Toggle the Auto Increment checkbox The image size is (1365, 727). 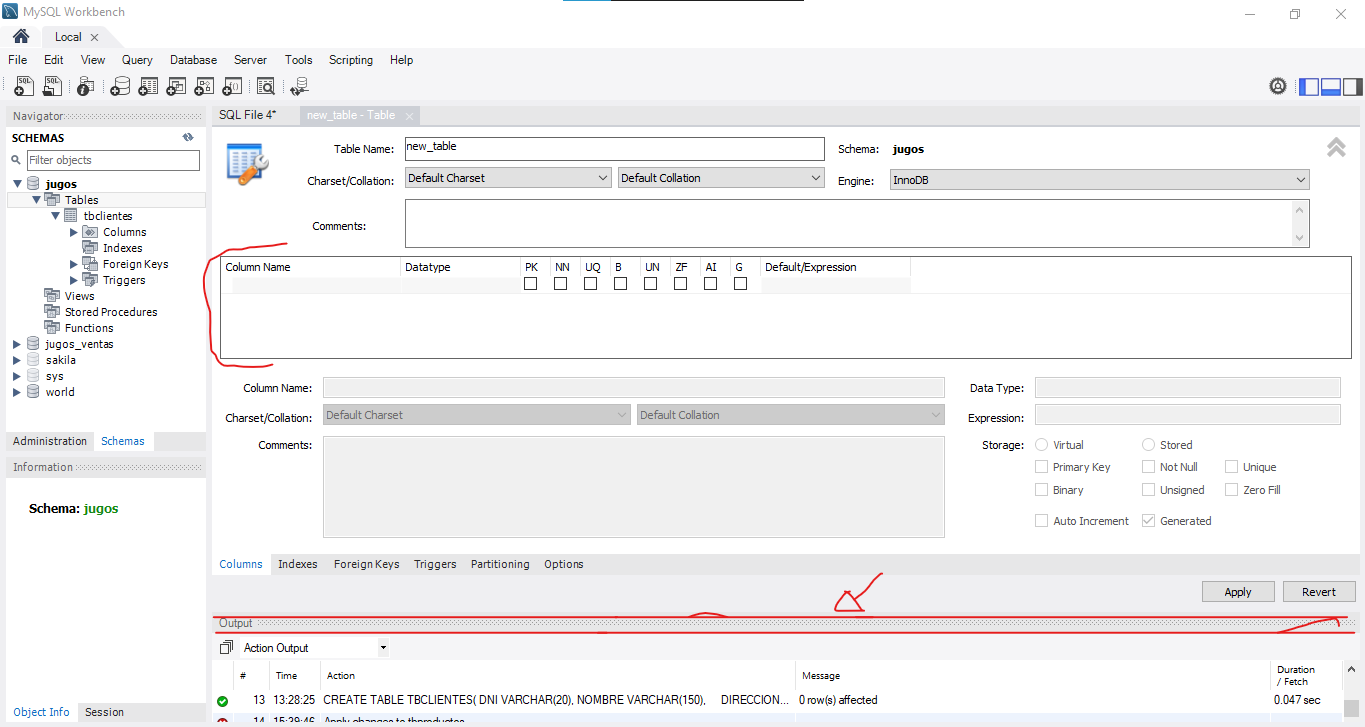tap(1042, 521)
